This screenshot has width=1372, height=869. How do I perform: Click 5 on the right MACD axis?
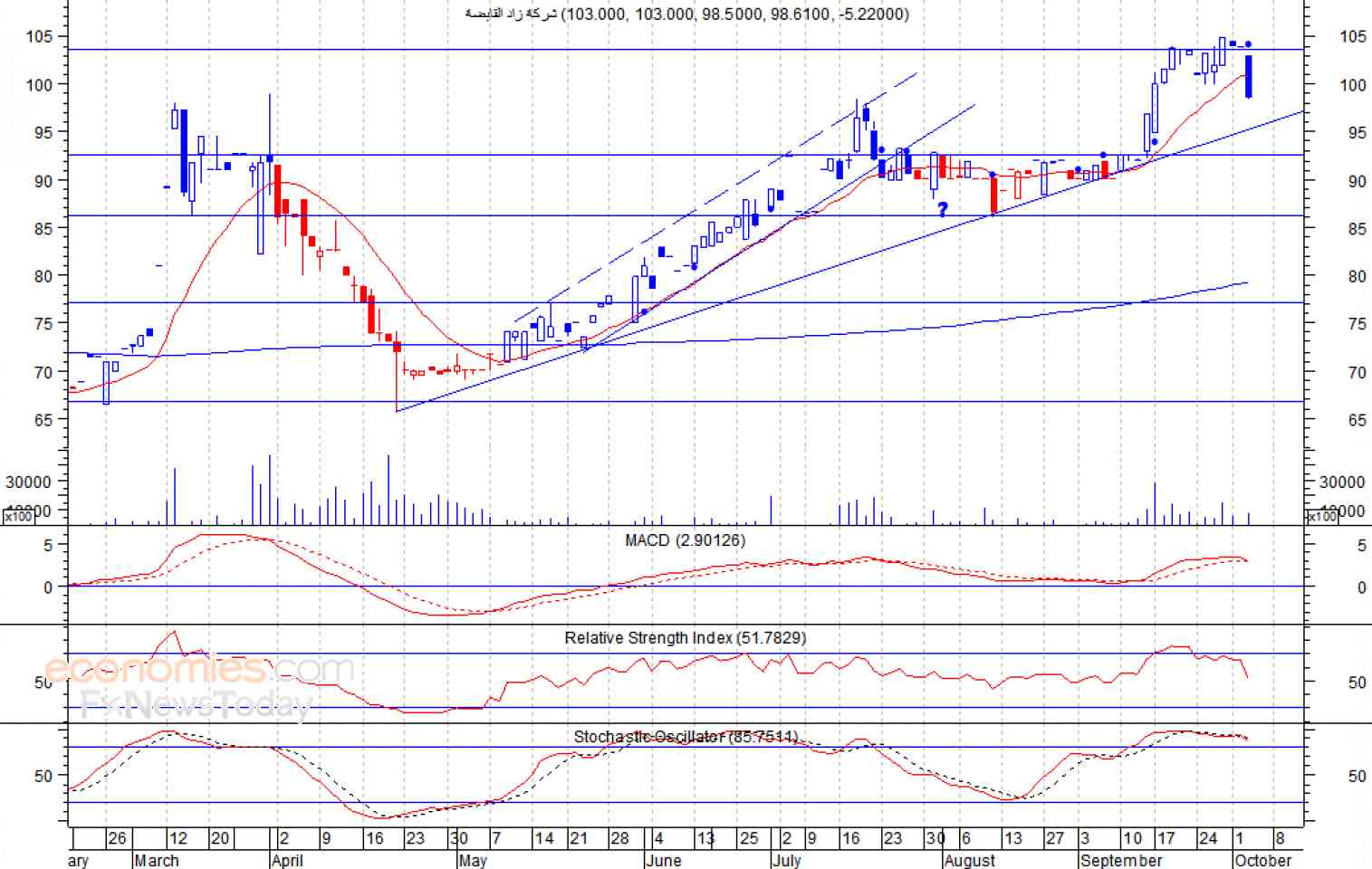click(1361, 546)
